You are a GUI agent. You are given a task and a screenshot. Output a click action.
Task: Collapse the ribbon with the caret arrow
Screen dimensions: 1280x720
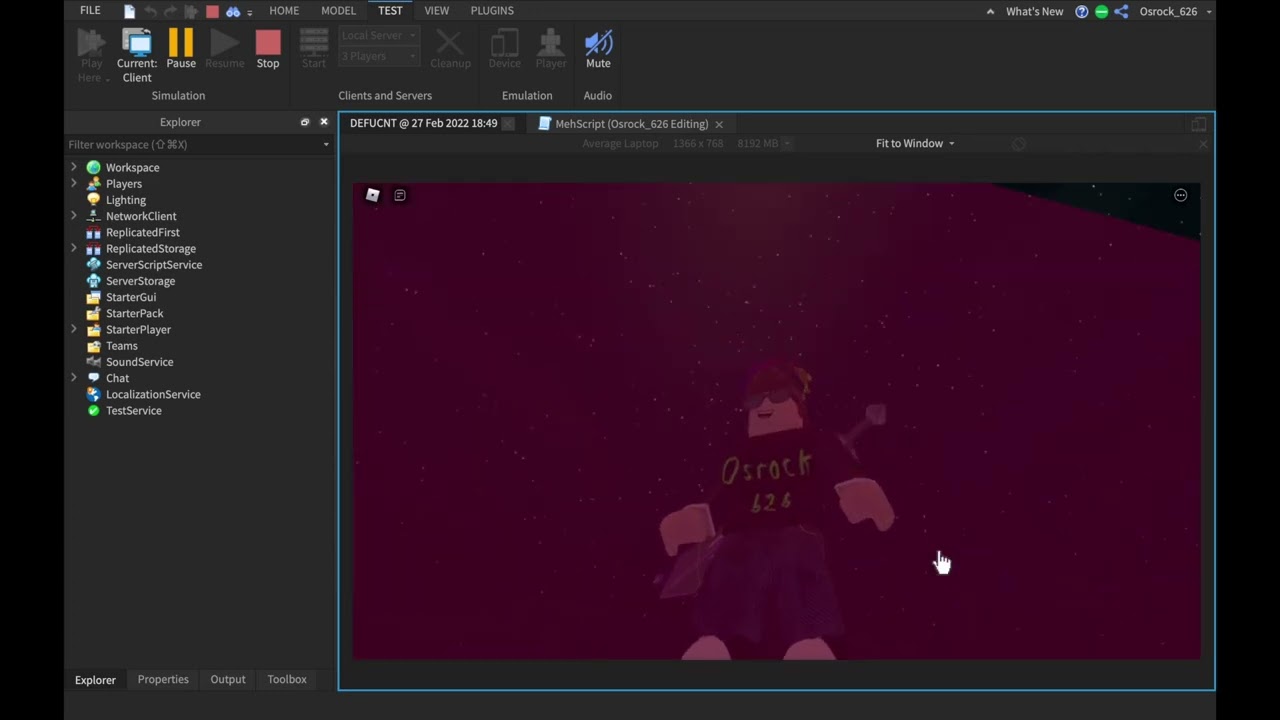pos(990,12)
